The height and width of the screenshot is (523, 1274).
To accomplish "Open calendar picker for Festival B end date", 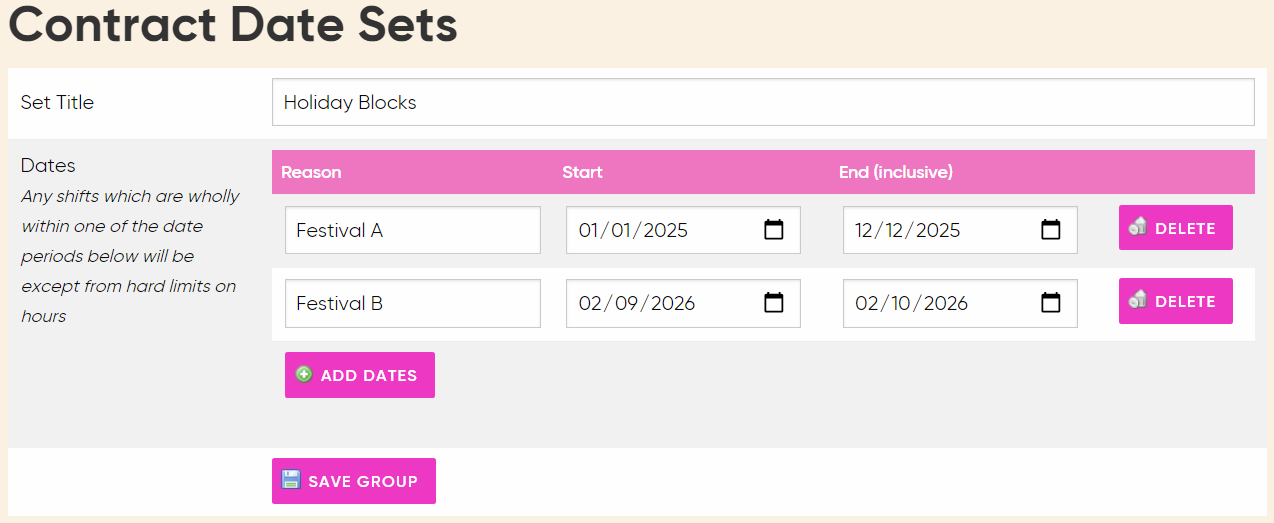I will coord(1050,303).
